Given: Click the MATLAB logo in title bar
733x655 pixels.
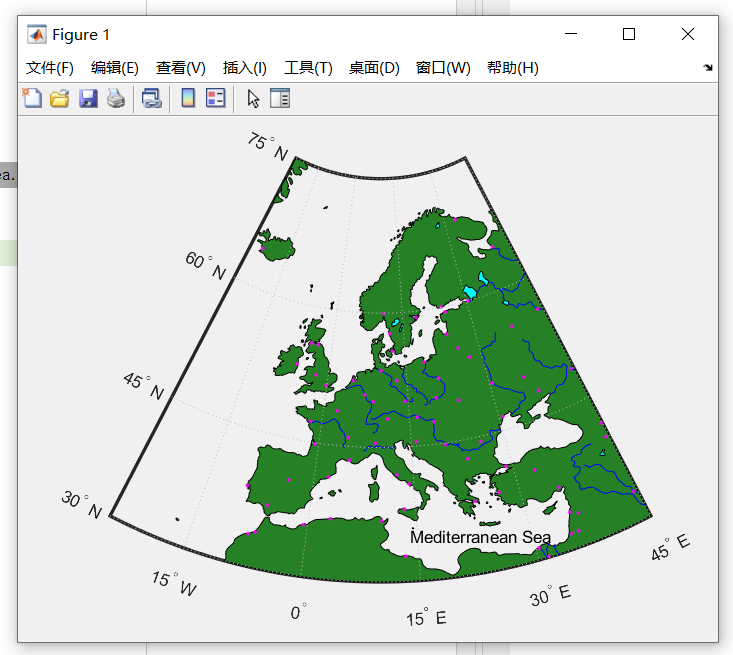Looking at the screenshot, I should click(36, 34).
